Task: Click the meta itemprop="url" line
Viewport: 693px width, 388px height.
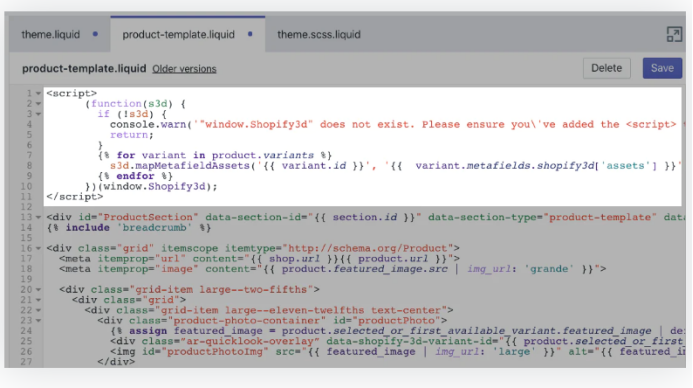Action: click(259, 259)
